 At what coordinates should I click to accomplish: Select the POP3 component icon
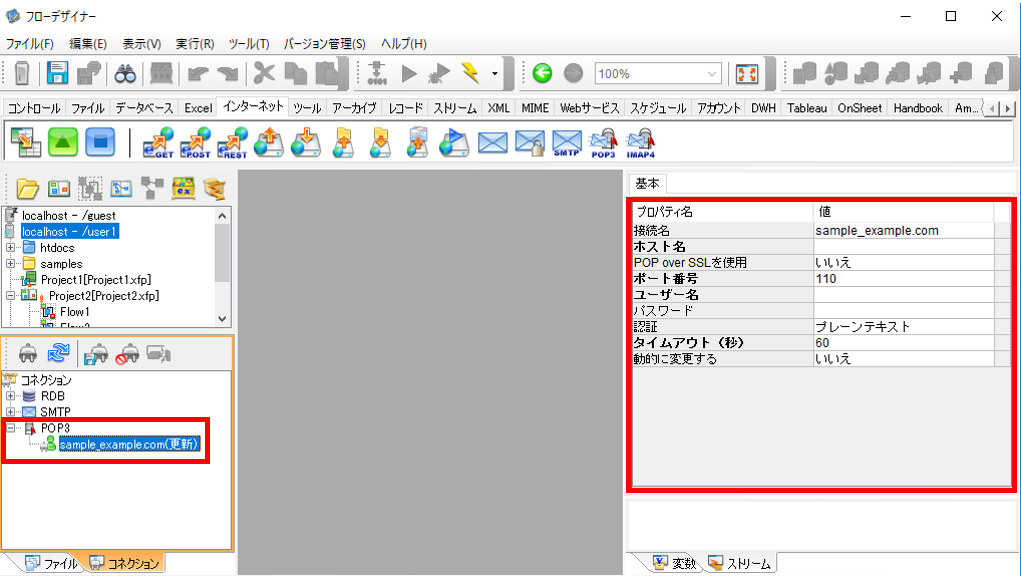pos(603,143)
